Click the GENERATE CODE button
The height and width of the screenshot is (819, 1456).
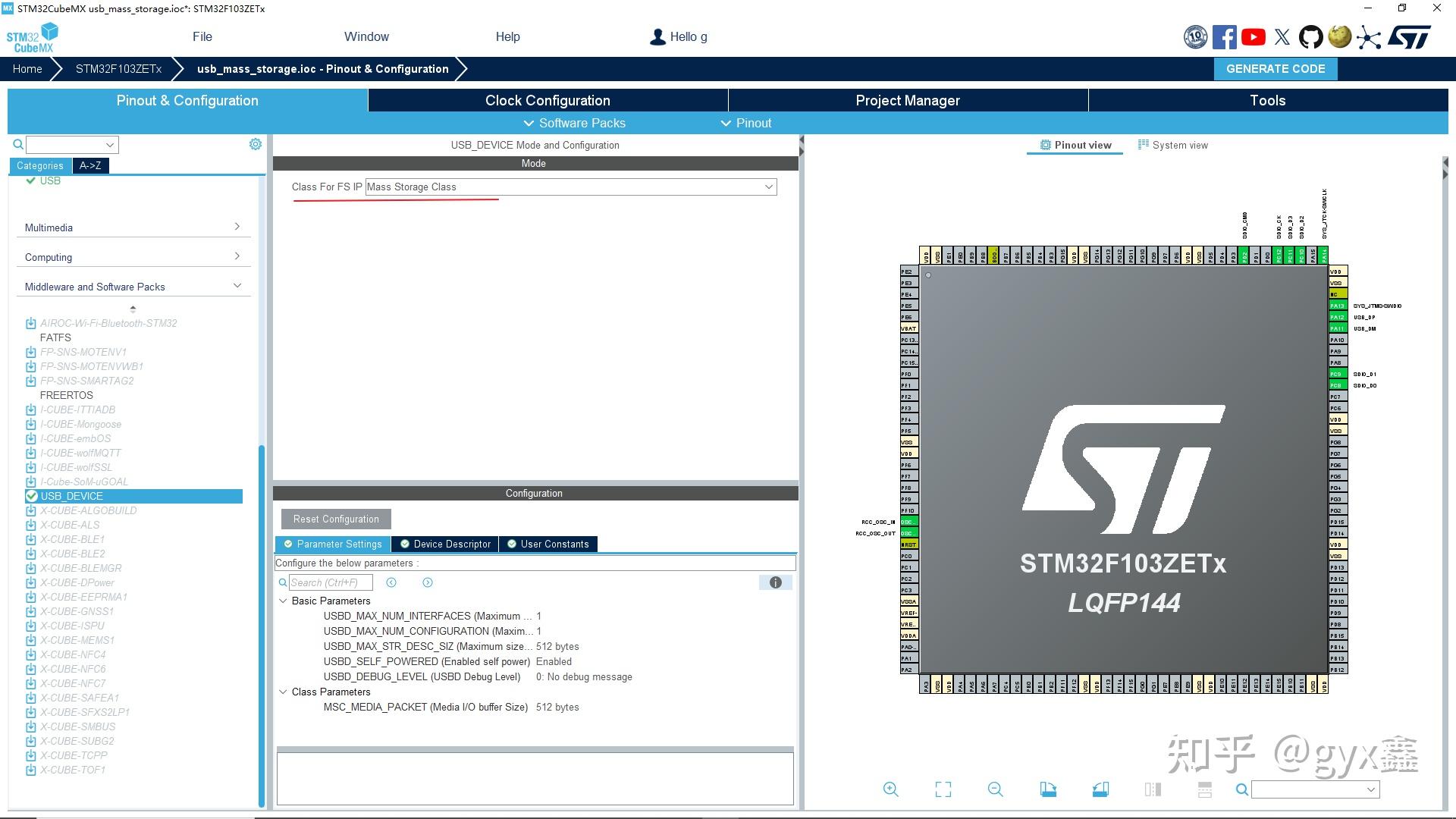tap(1275, 68)
